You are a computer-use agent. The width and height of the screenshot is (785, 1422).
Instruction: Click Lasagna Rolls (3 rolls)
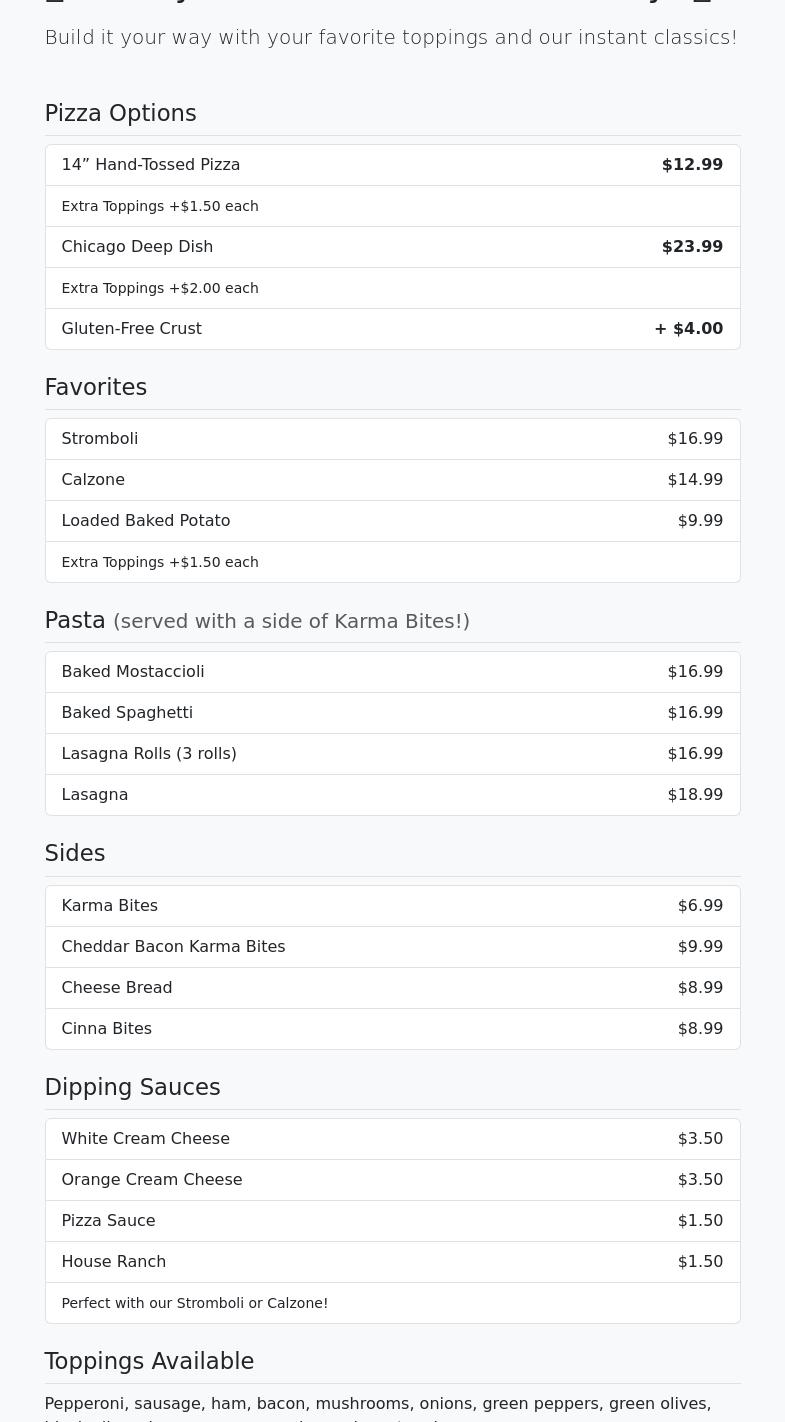(x=149, y=754)
